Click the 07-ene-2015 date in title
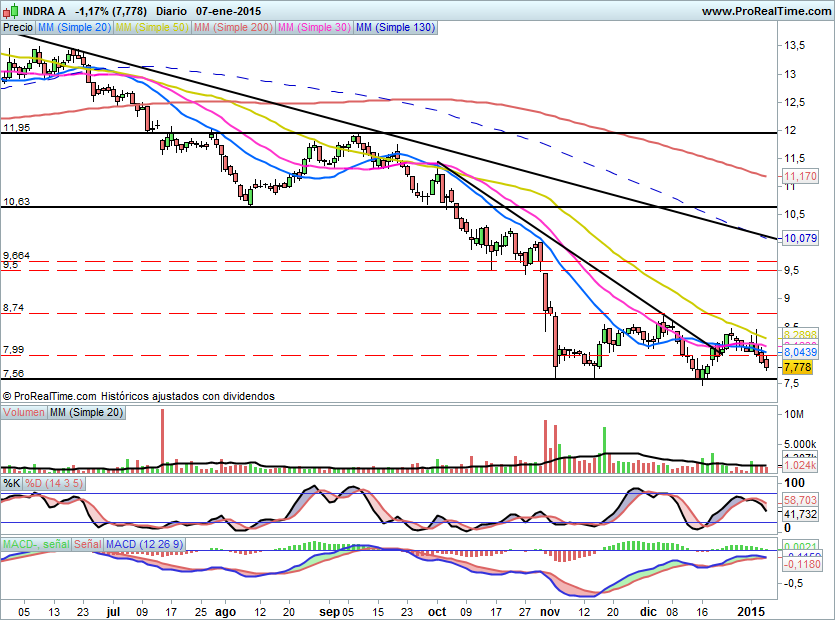 tap(228, 11)
